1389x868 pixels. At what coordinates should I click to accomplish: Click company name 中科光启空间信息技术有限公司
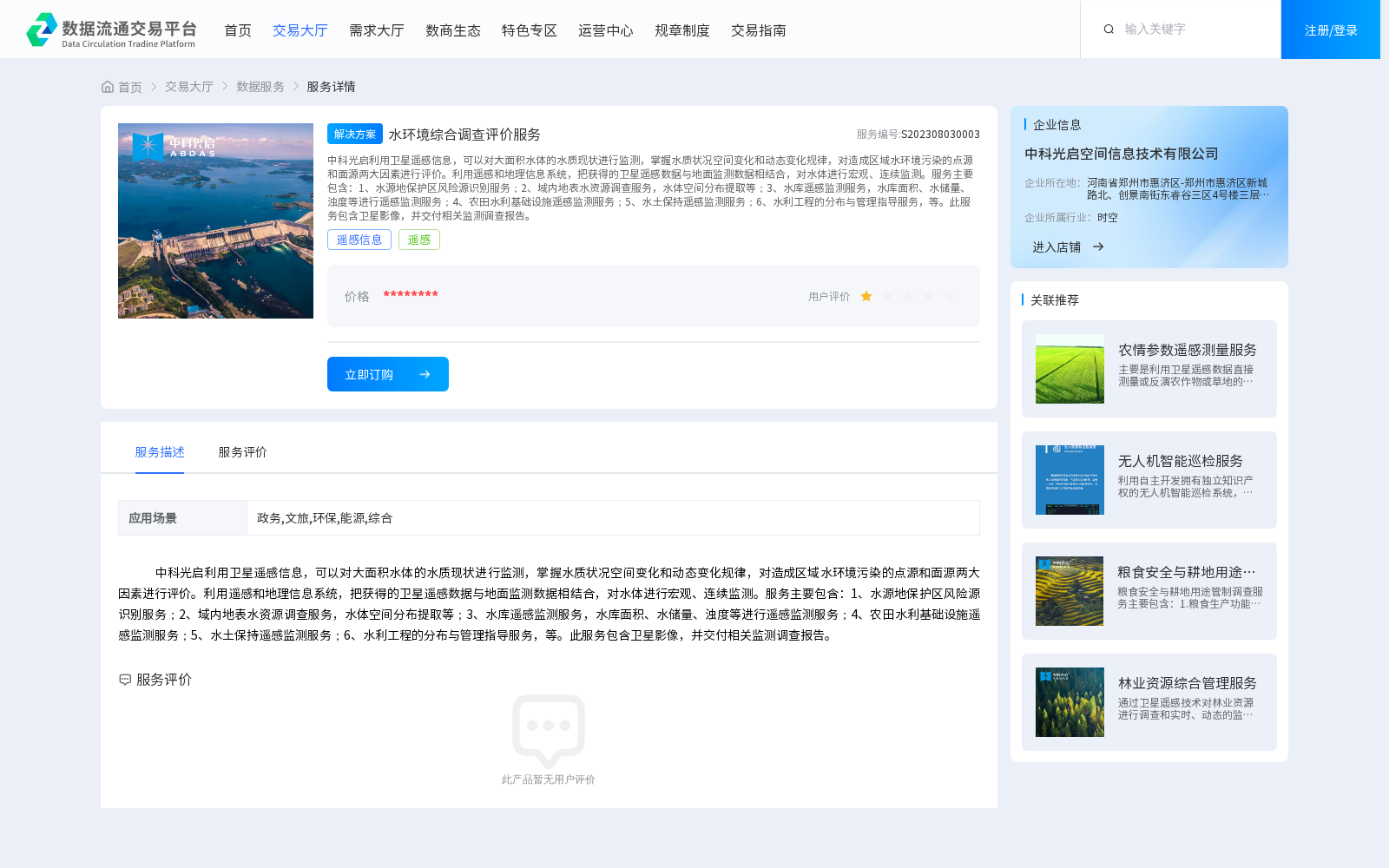click(1122, 154)
